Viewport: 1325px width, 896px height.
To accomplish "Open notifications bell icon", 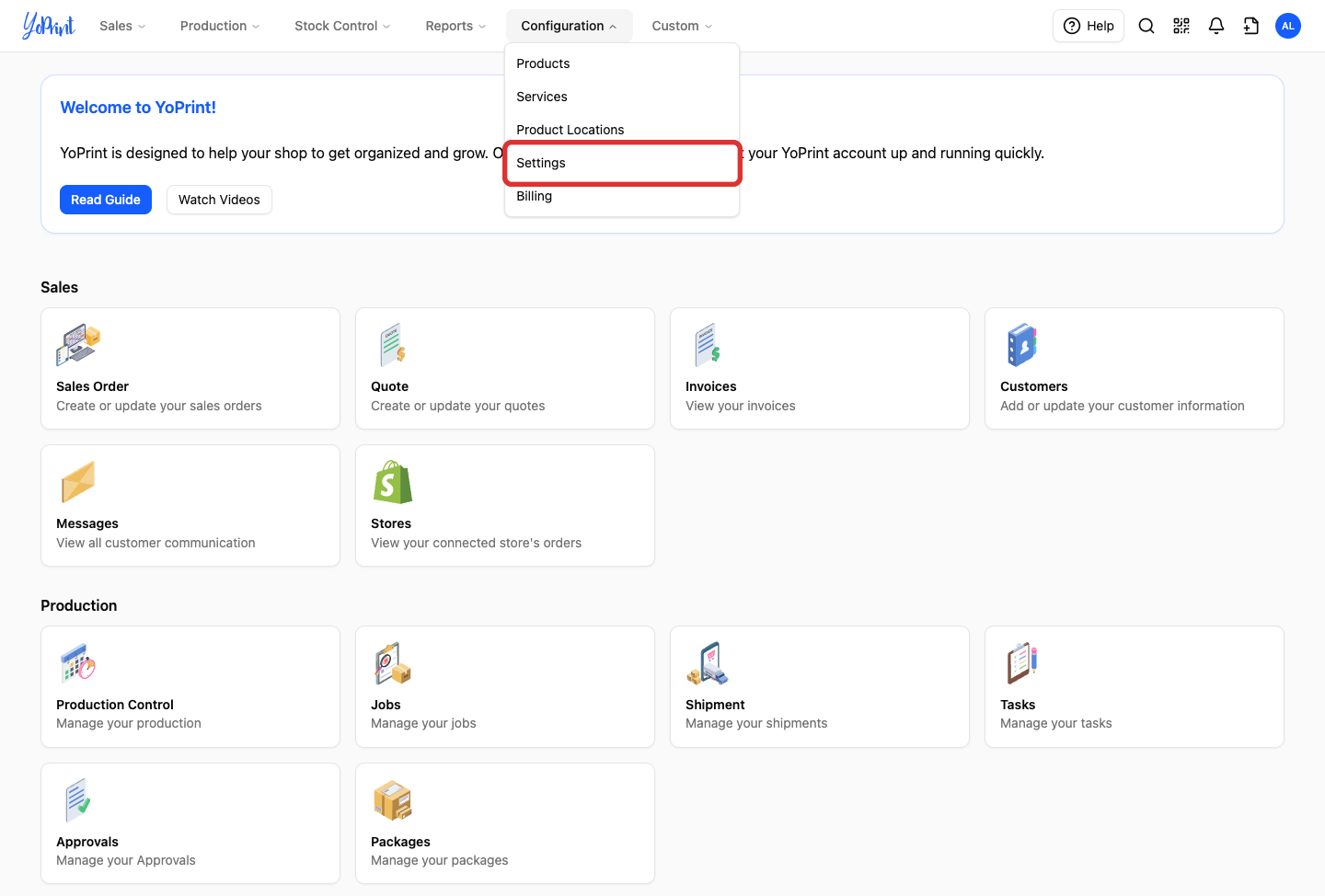I will point(1216,26).
